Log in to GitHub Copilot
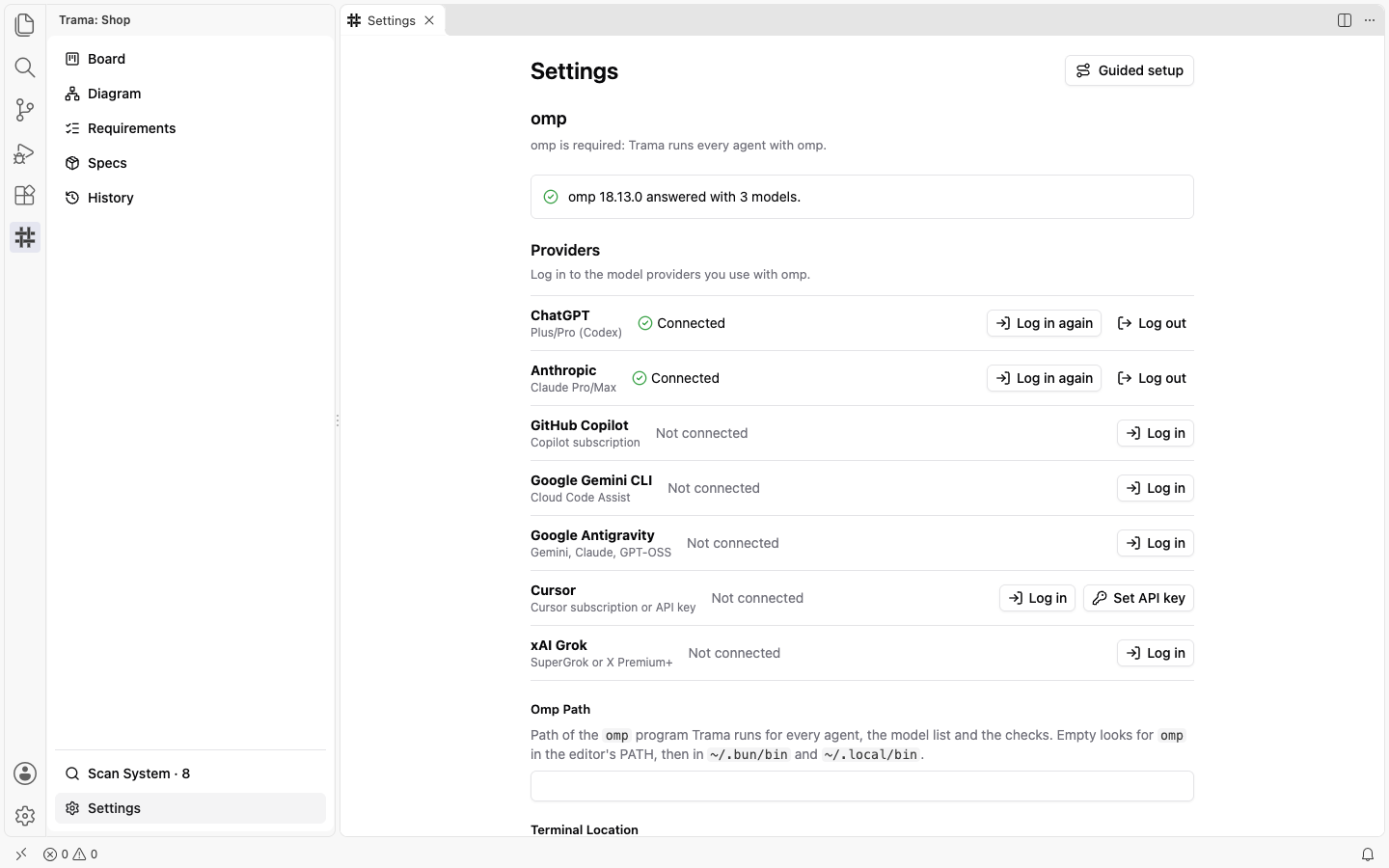 coord(1156,433)
